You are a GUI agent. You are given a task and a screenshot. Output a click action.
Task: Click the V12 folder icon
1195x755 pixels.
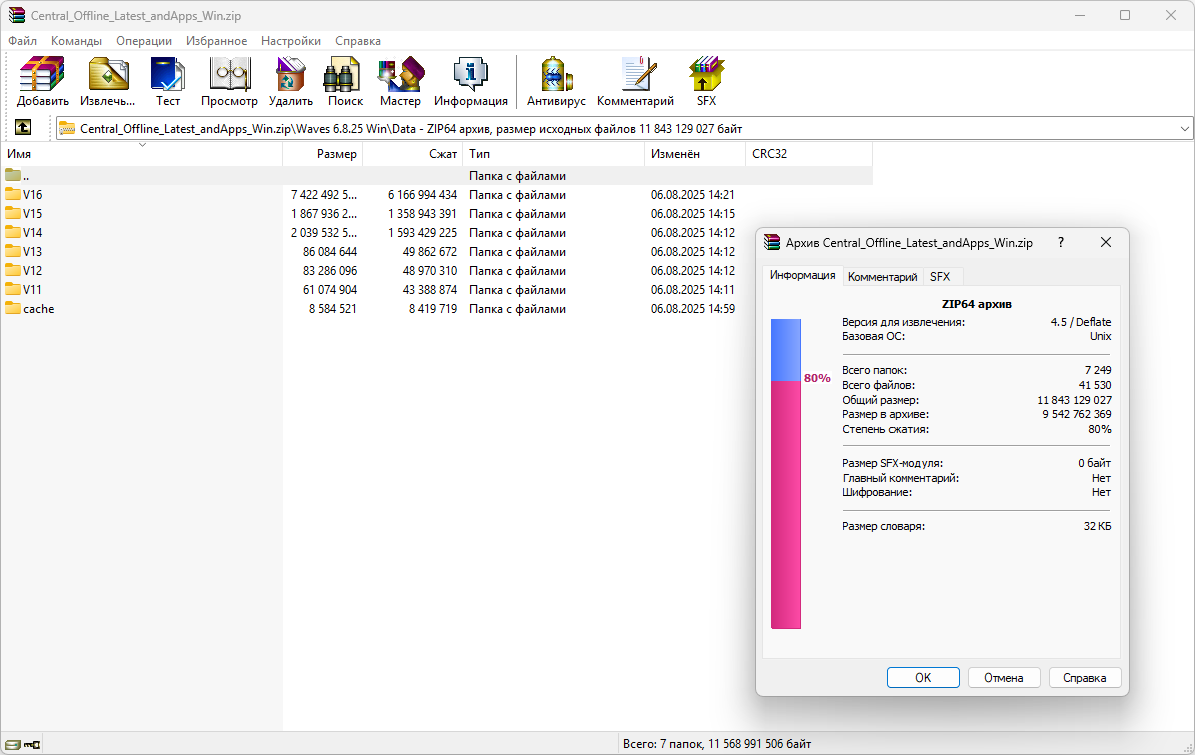pyautogui.click(x=13, y=270)
